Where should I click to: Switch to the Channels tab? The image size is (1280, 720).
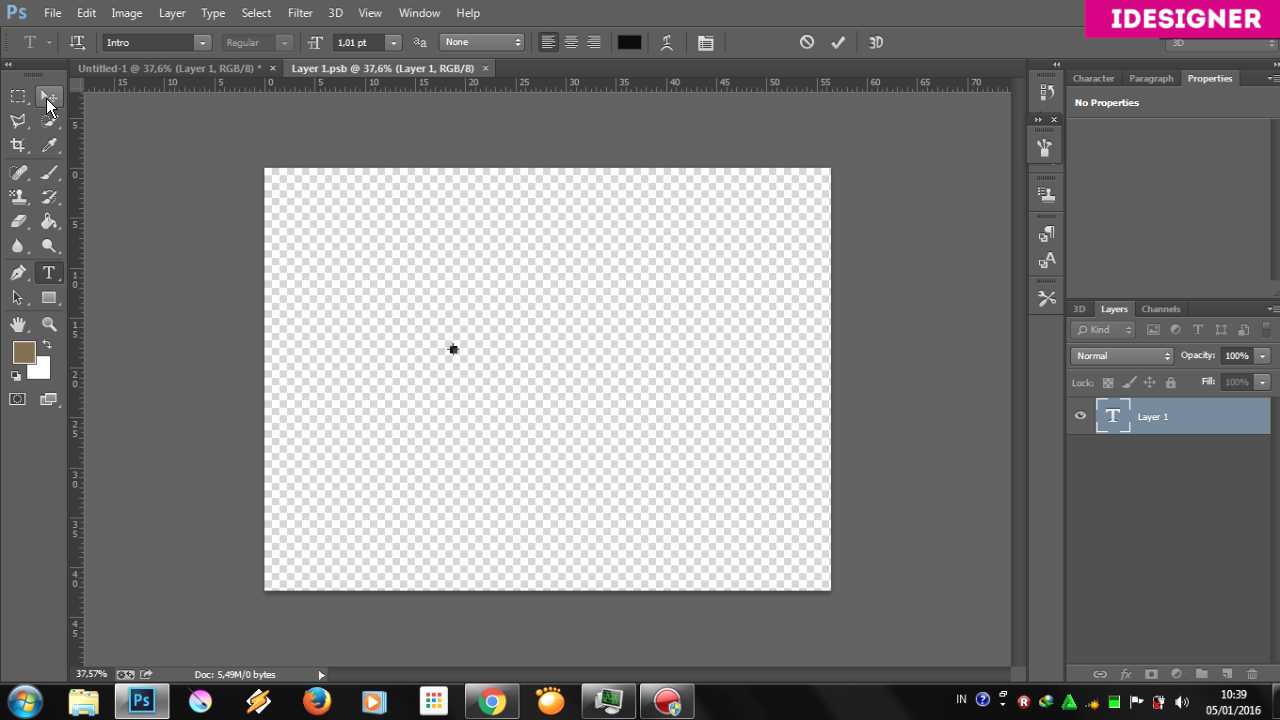(1161, 309)
